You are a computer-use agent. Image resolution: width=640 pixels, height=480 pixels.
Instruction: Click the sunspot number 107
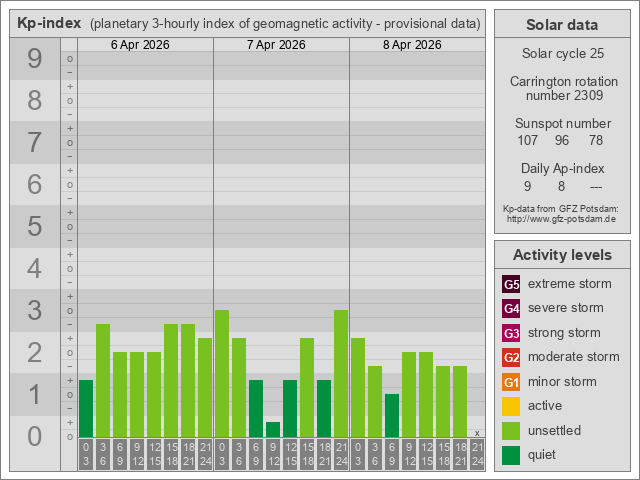pyautogui.click(x=527, y=140)
